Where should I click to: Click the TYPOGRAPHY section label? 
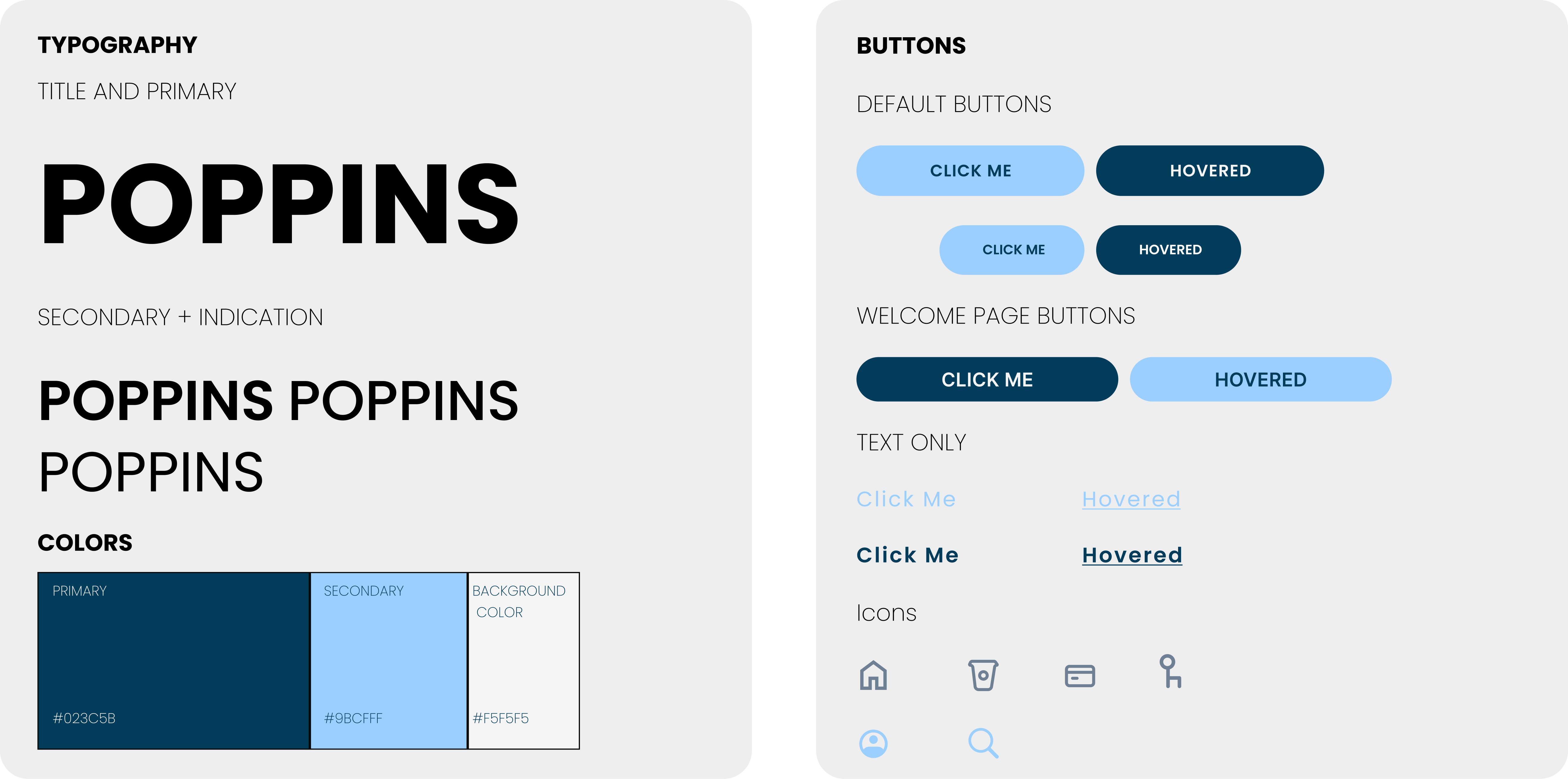tap(117, 44)
